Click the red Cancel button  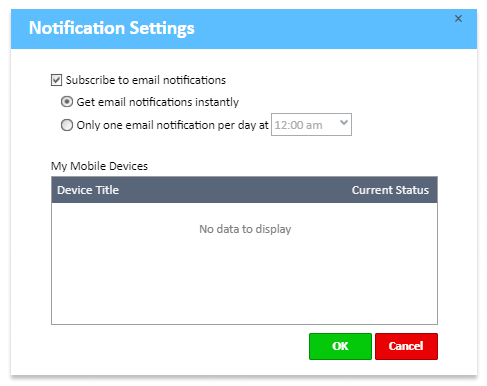coord(406,346)
